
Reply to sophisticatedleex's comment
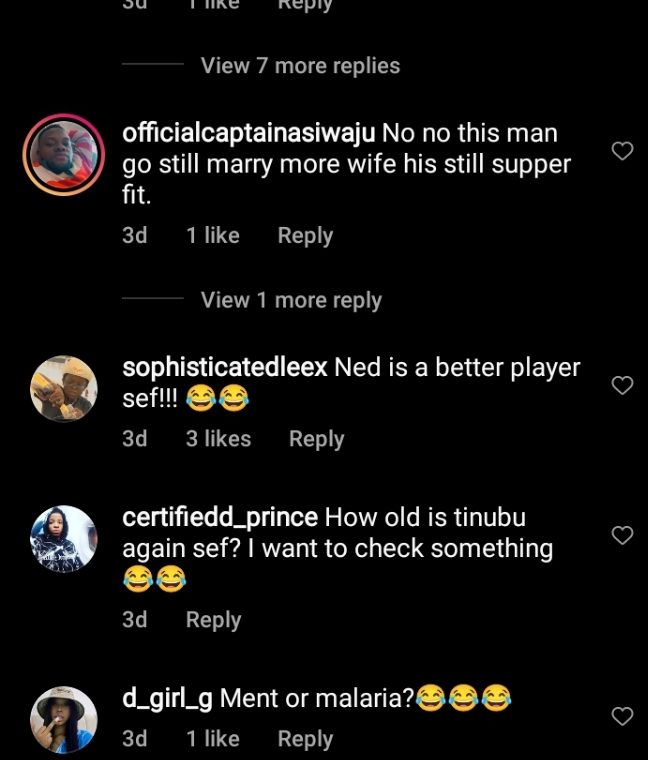(316, 439)
